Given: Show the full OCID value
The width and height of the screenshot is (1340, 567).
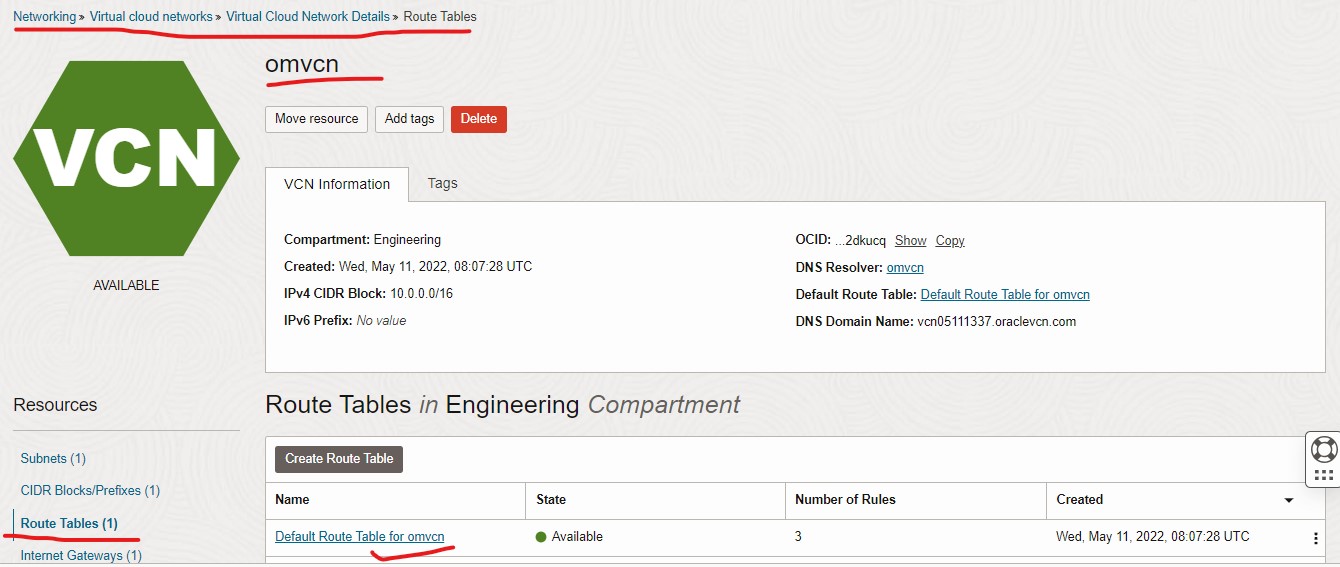Looking at the screenshot, I should coord(910,241).
